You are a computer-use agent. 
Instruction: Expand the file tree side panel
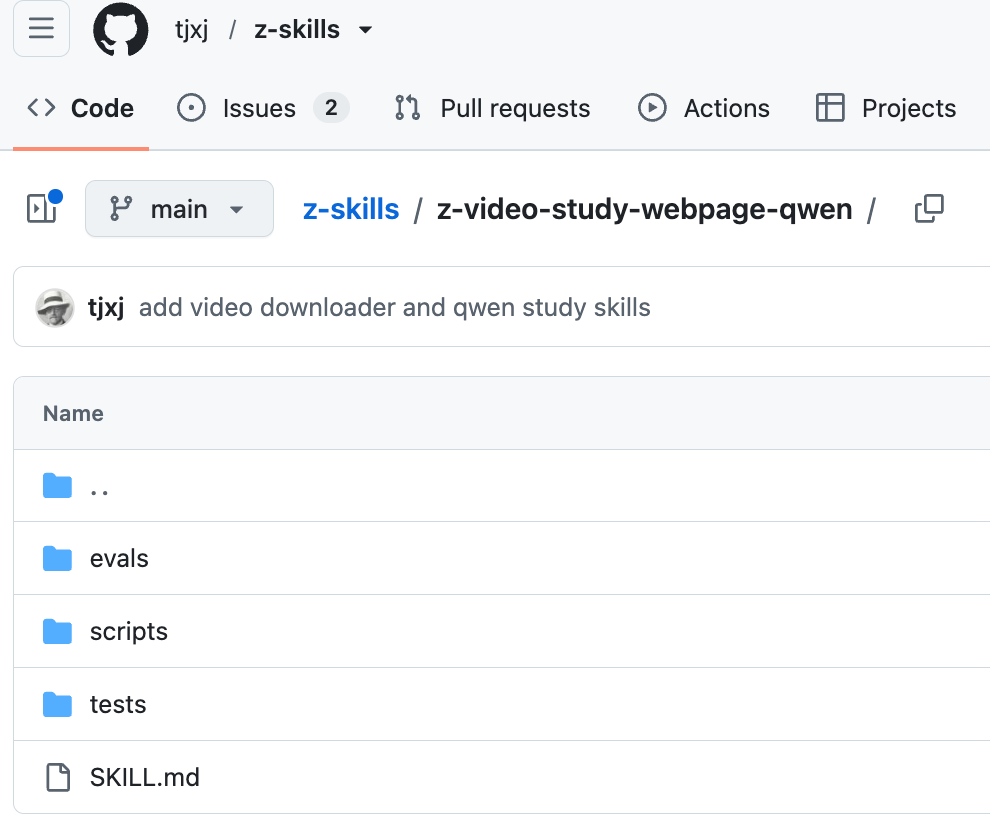[x=42, y=208]
